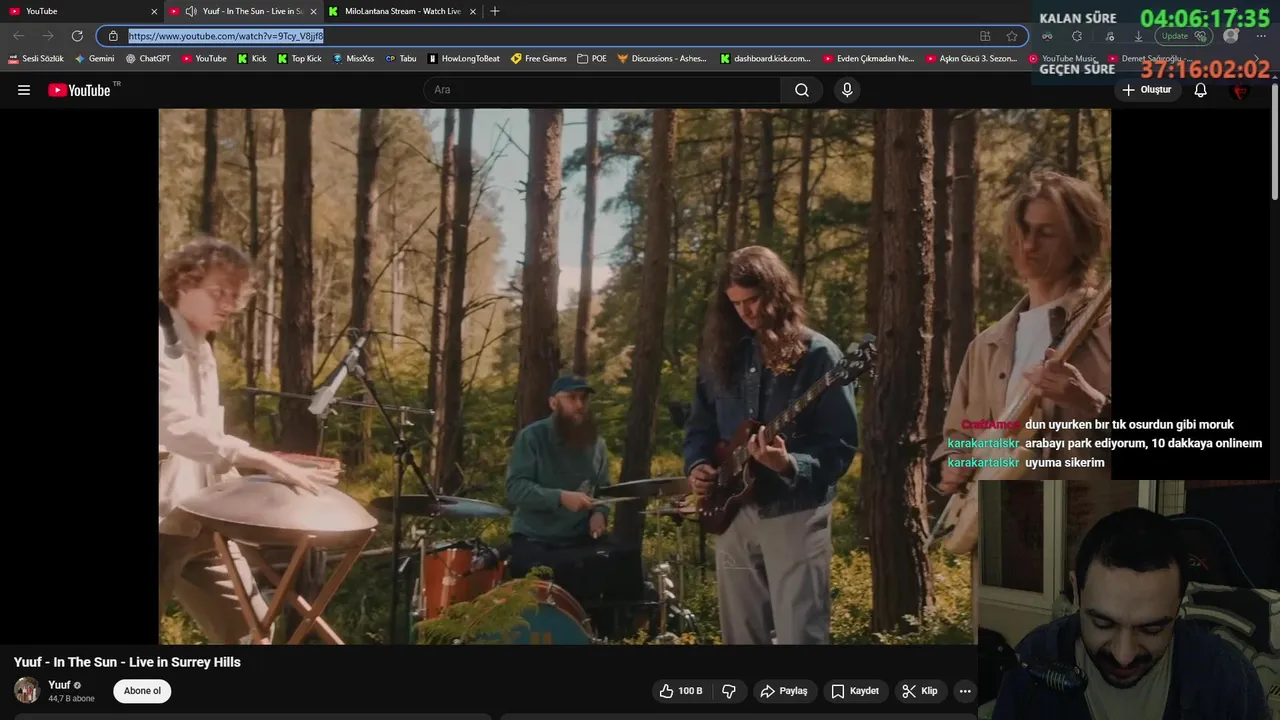The height and width of the screenshot is (720, 1280).
Task: Go to YouTube home via the logo
Action: coord(79,90)
